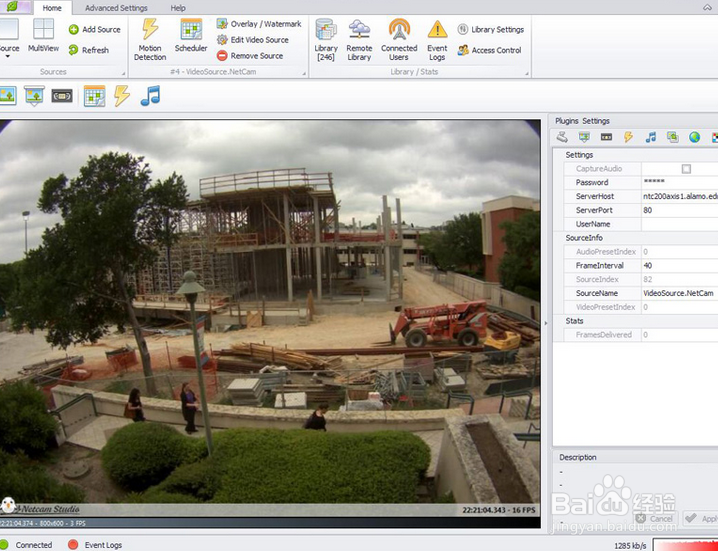Select the picture screen icon in Plugins Settings
This screenshot has width=718, height=551.
(x=584, y=136)
